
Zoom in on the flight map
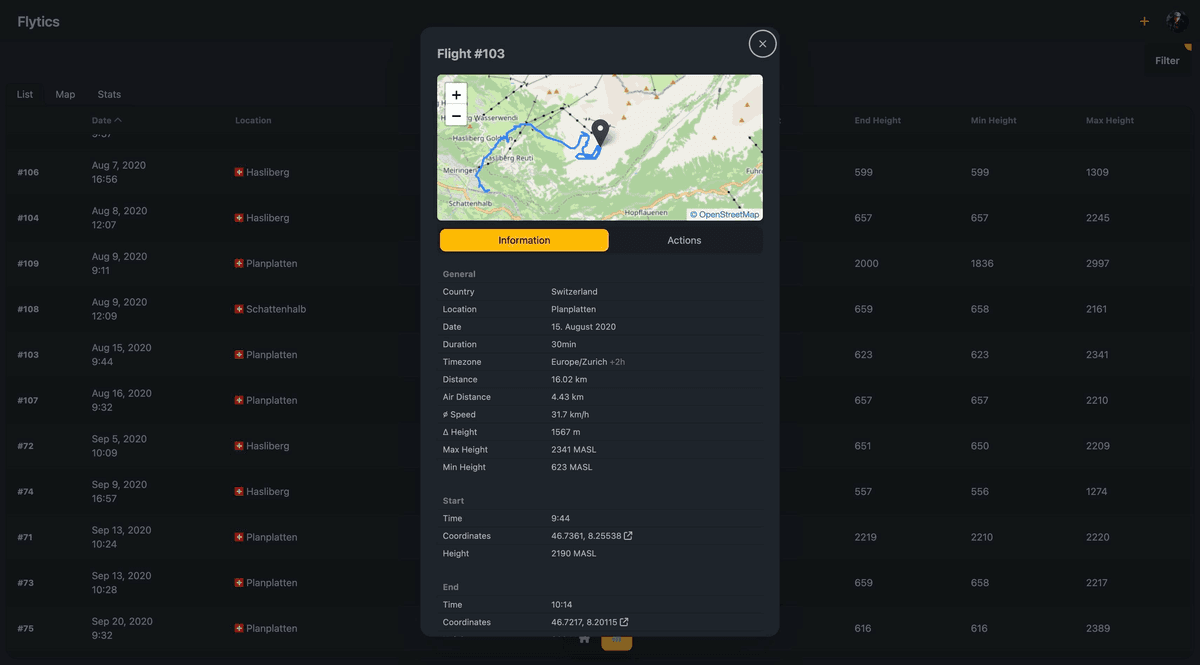point(456,95)
